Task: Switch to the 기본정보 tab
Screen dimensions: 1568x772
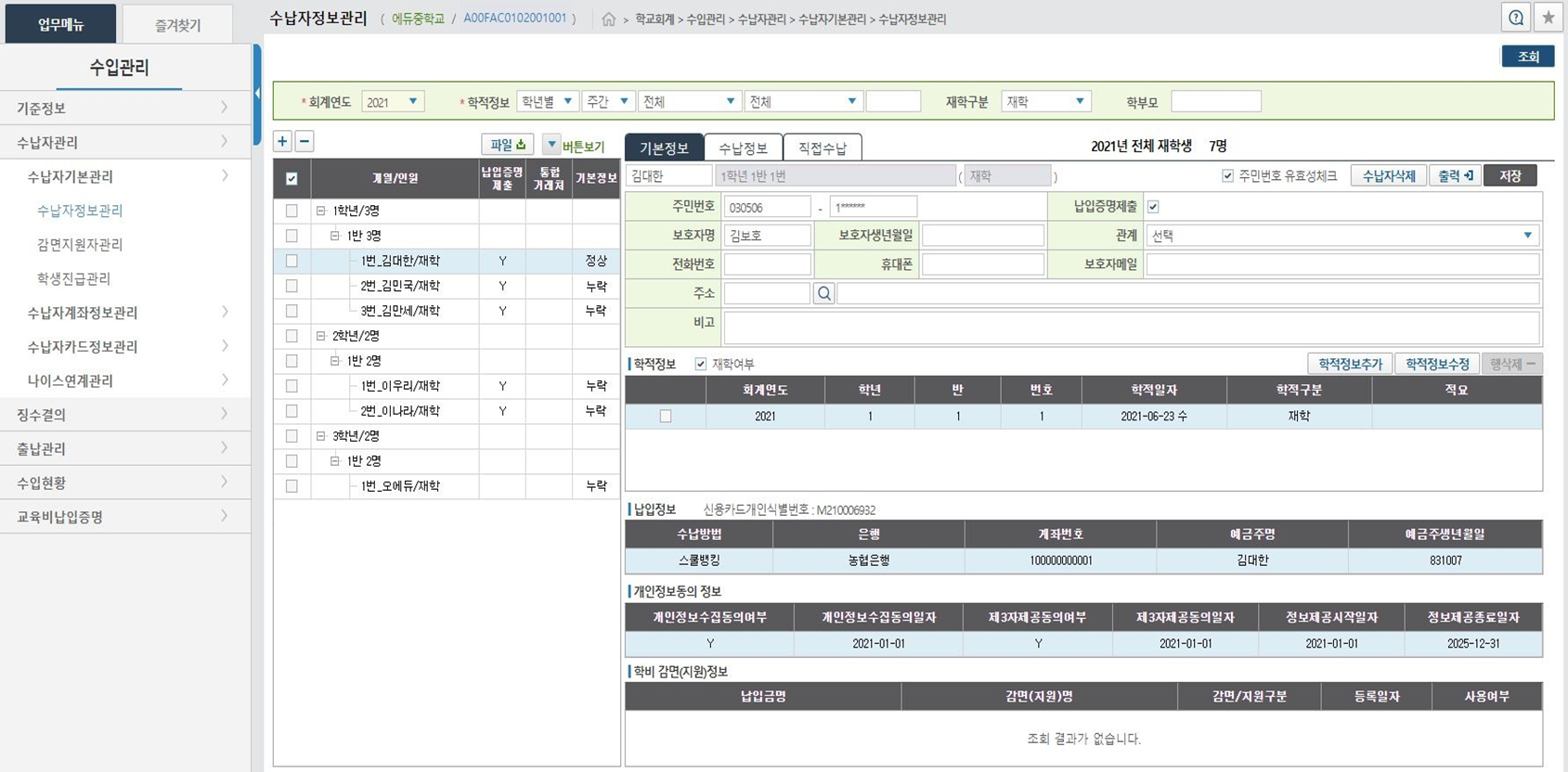Action: tap(664, 148)
